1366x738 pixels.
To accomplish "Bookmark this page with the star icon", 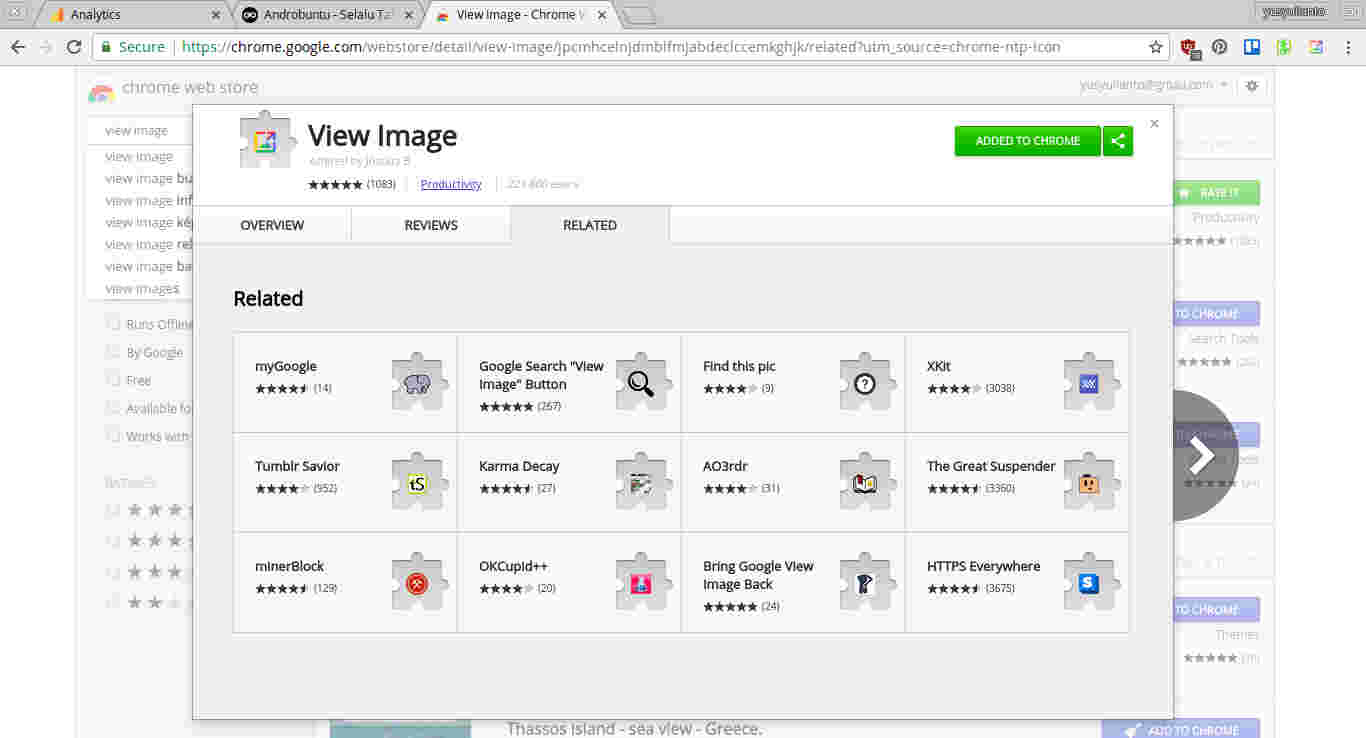I will pos(1156,47).
